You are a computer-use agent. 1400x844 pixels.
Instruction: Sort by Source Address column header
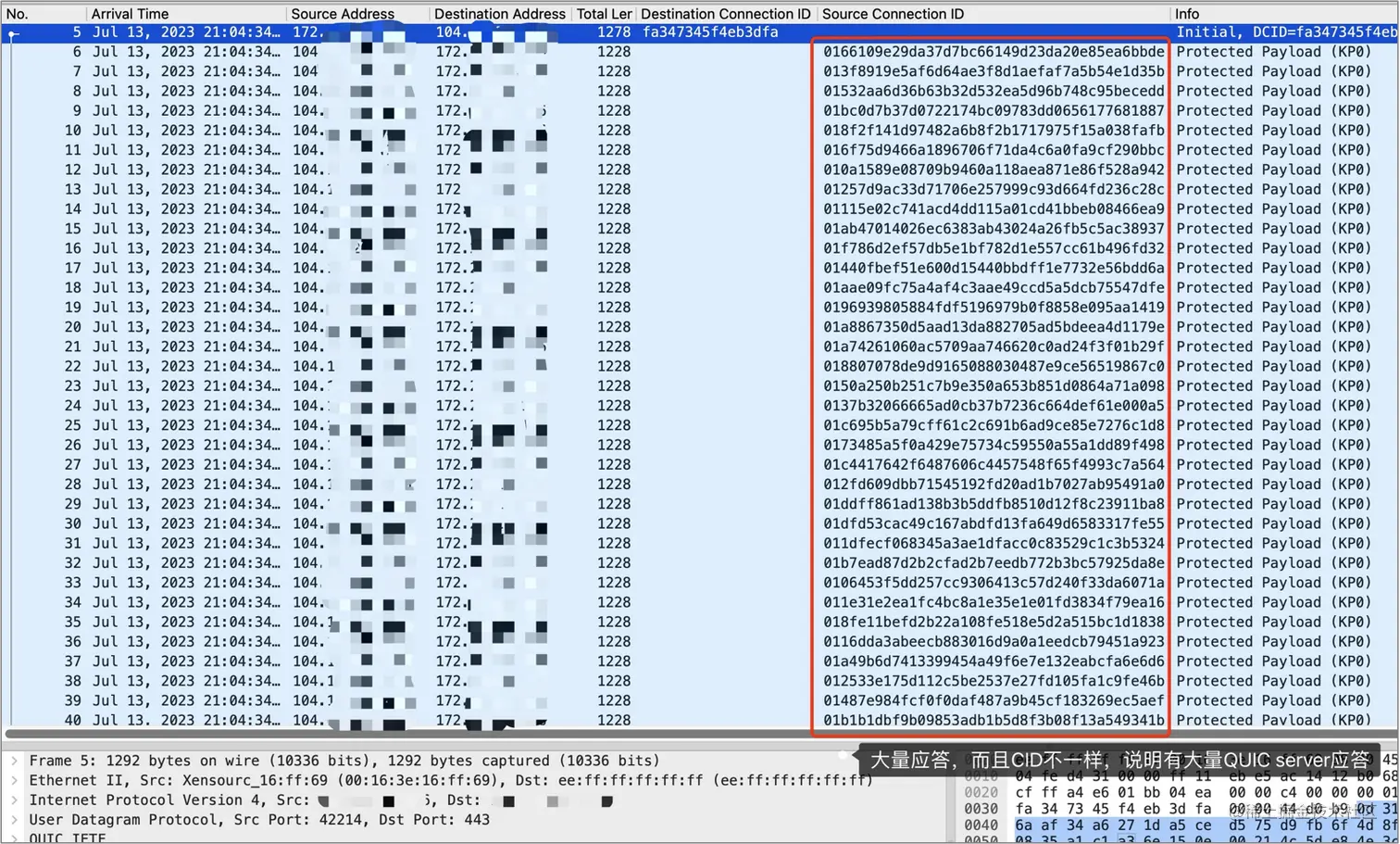[357, 14]
